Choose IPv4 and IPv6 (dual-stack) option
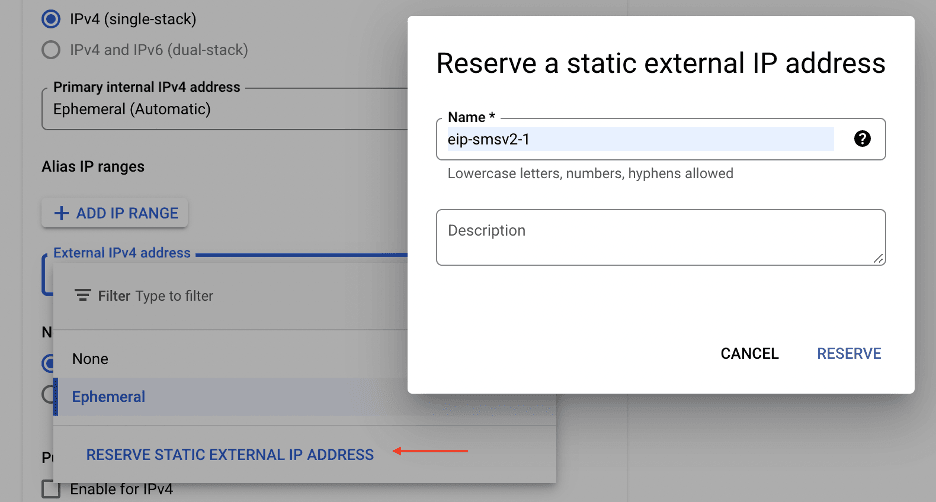Screen dimensions: 936x502 (x=49, y=49)
